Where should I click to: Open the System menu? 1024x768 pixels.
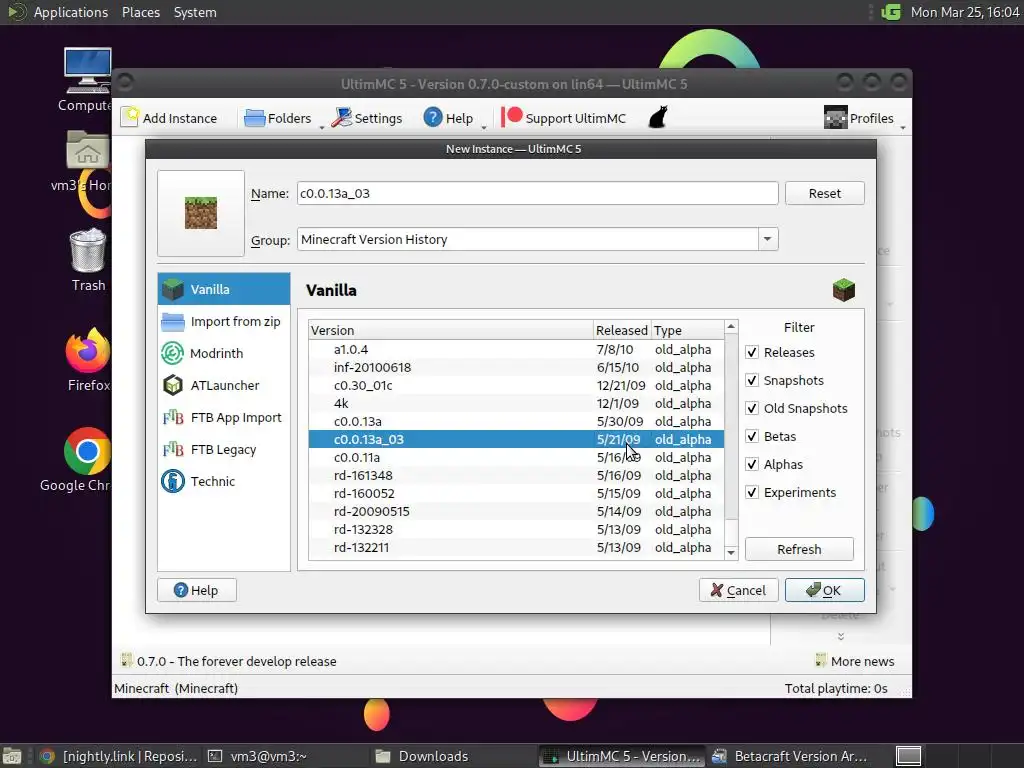pos(195,12)
